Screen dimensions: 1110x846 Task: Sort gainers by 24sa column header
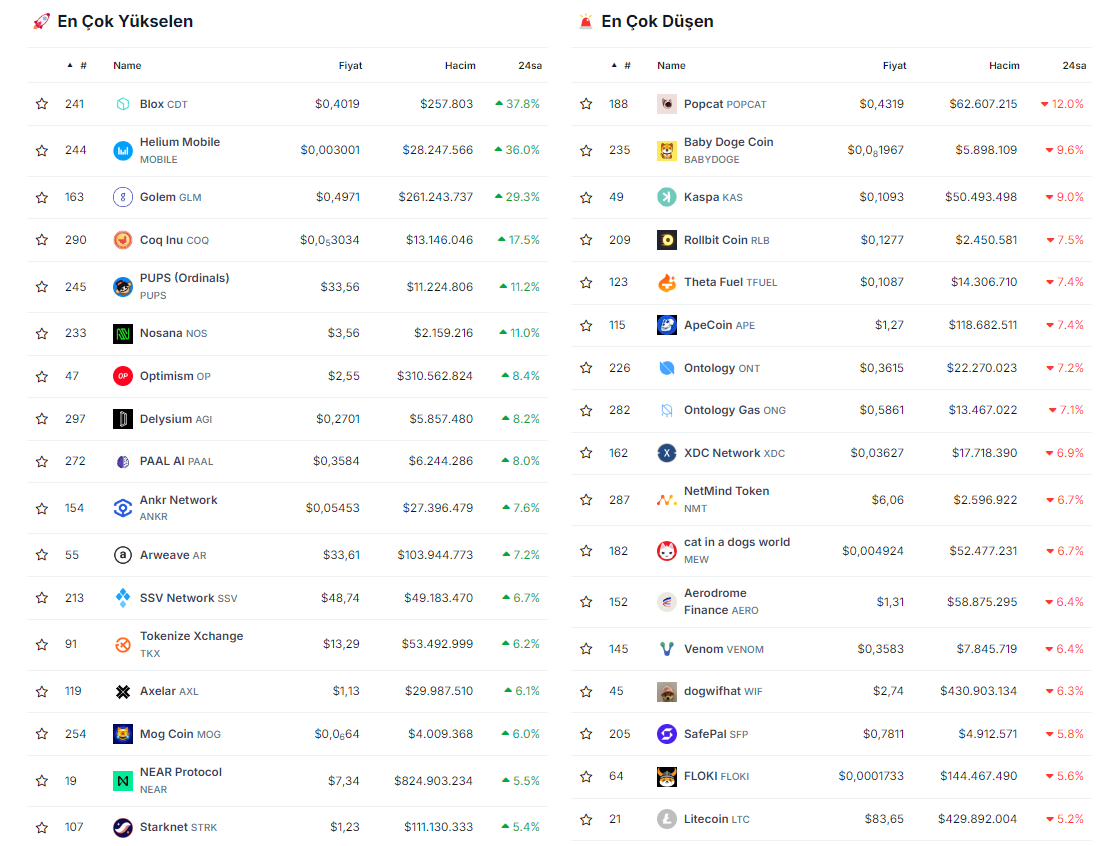529,66
